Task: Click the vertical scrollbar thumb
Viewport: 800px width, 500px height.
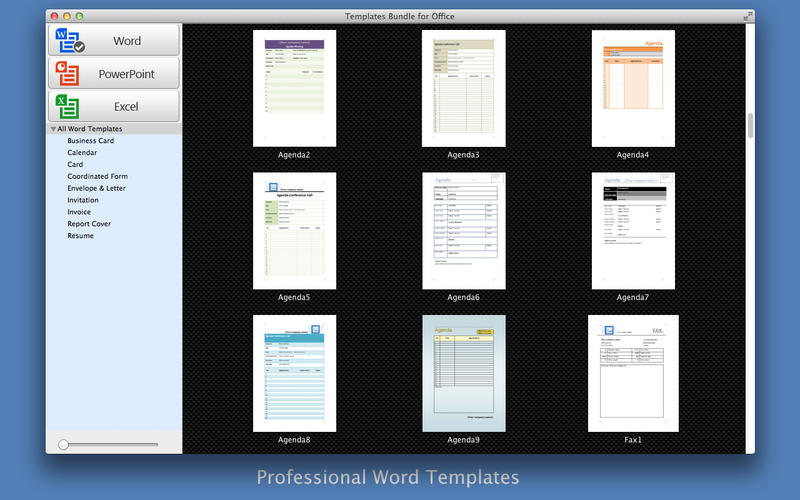Action: [750, 126]
